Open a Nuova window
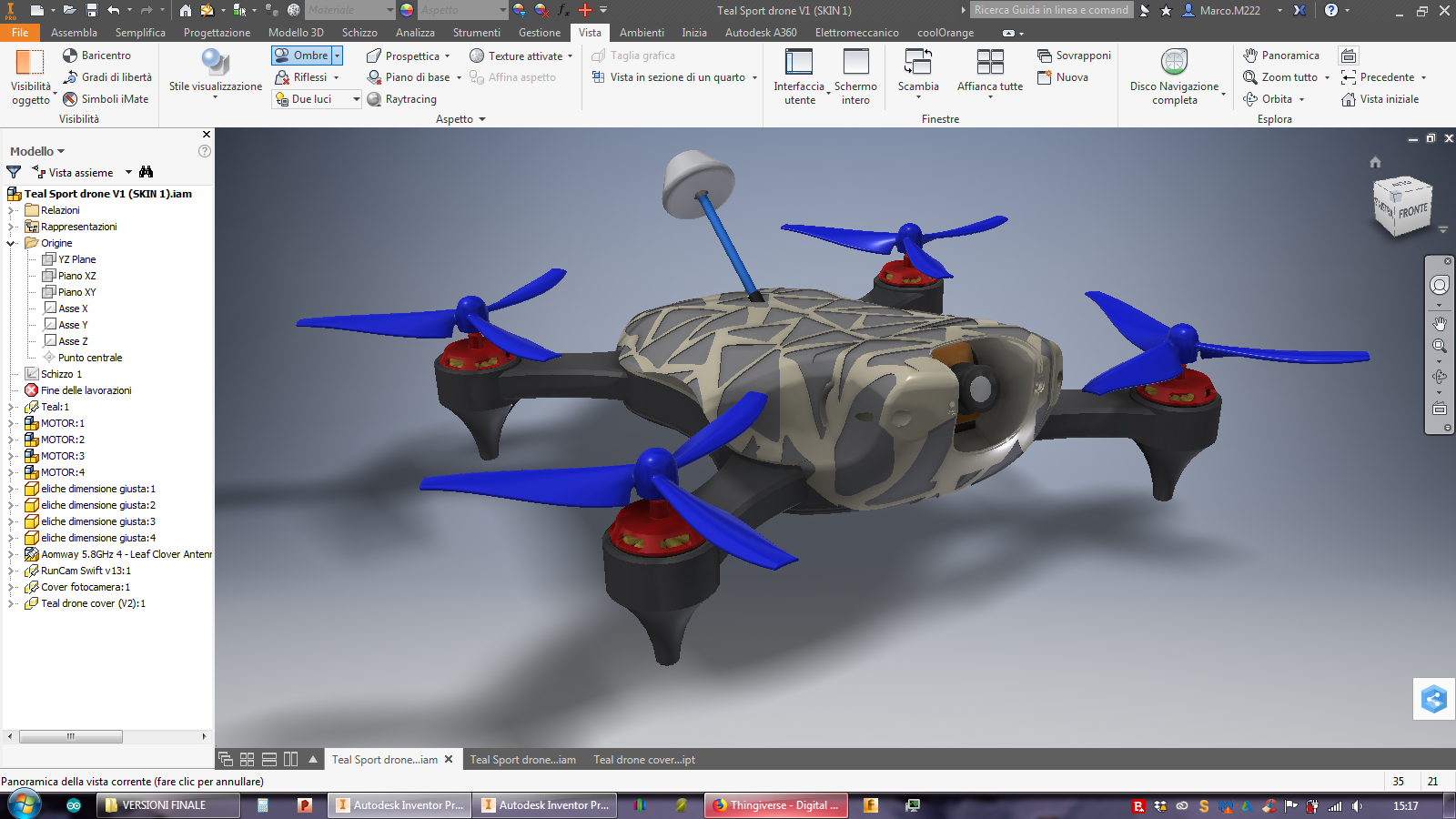1456x819 pixels. [x=1063, y=77]
